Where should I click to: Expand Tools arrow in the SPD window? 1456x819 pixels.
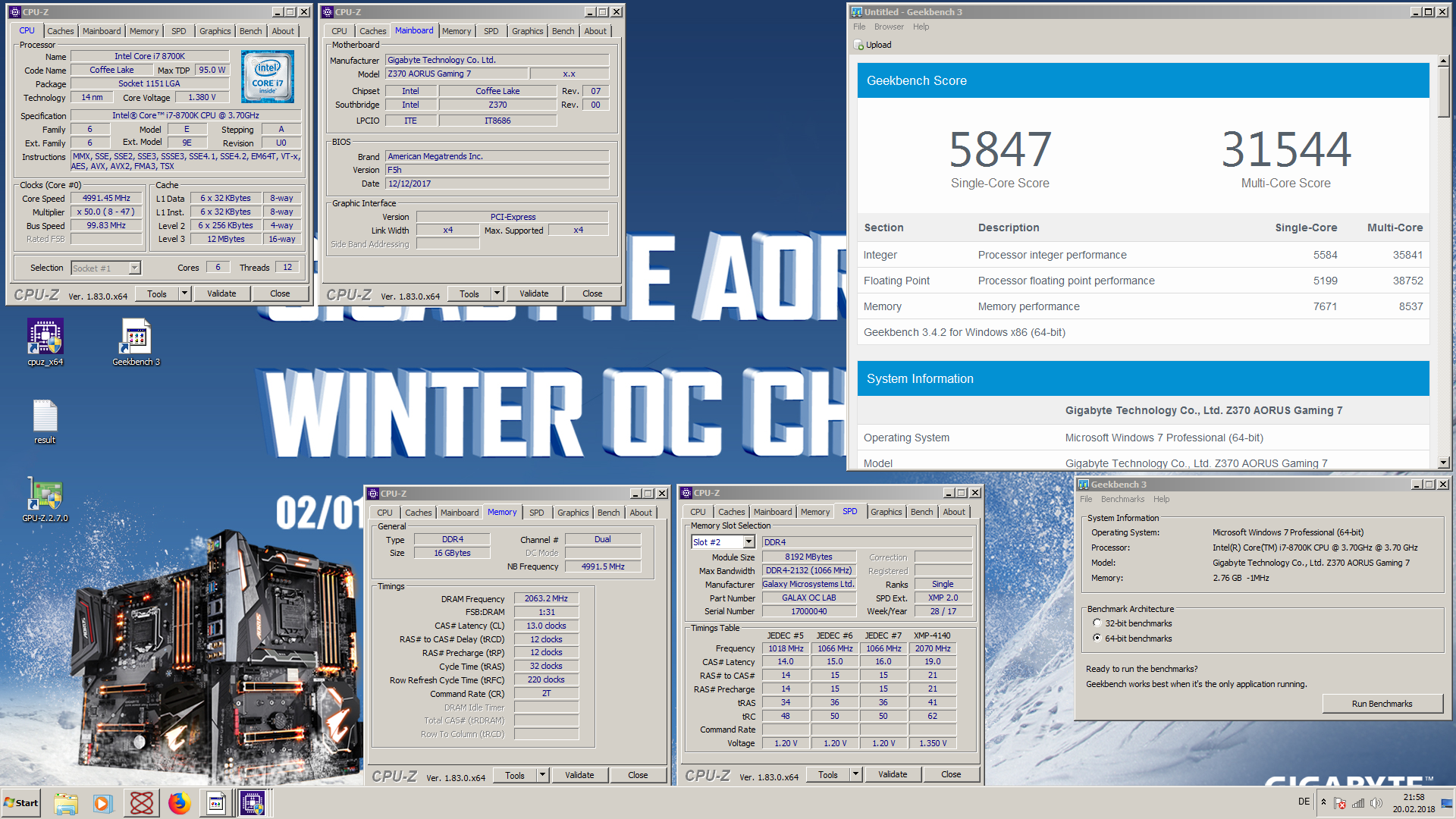pos(855,774)
